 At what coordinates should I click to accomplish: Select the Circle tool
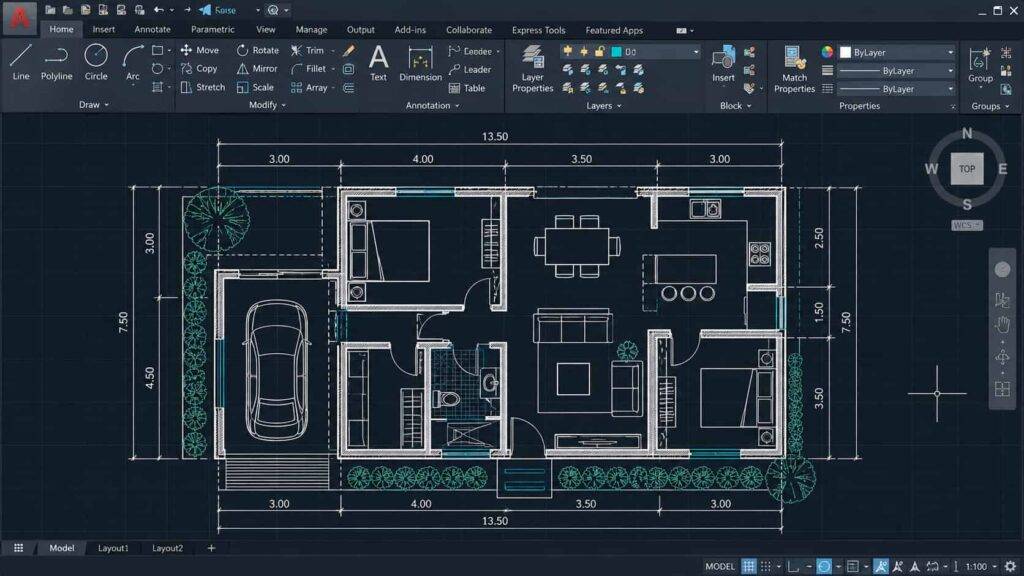point(96,63)
